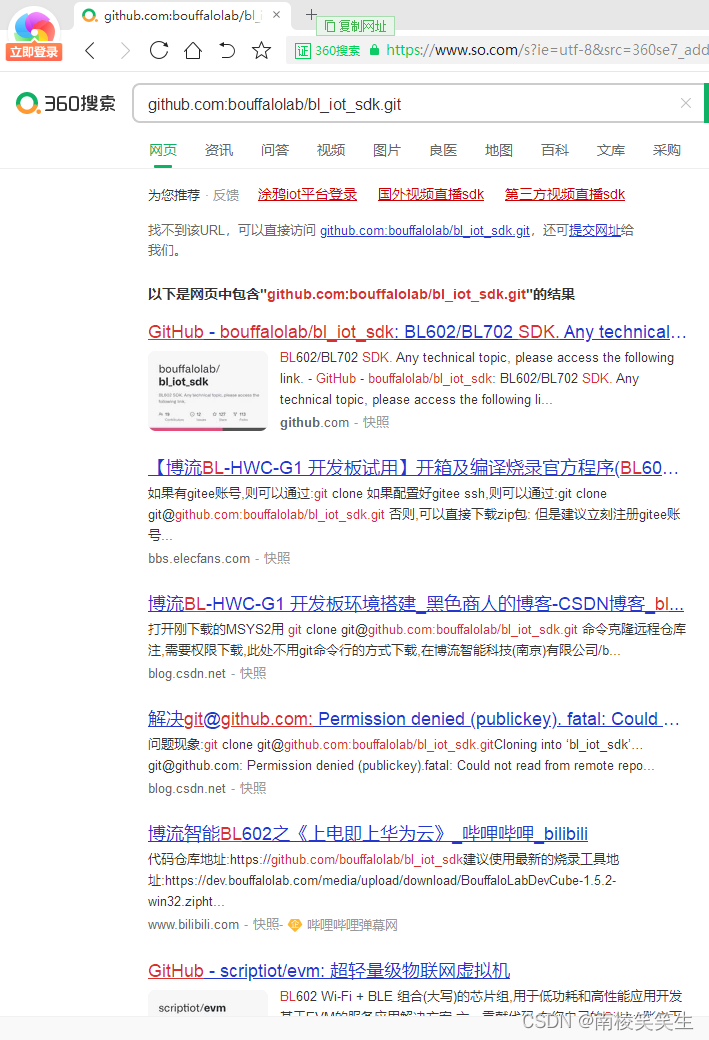Open 快照 for the github.com result
The width and height of the screenshot is (709, 1040).
(x=376, y=422)
